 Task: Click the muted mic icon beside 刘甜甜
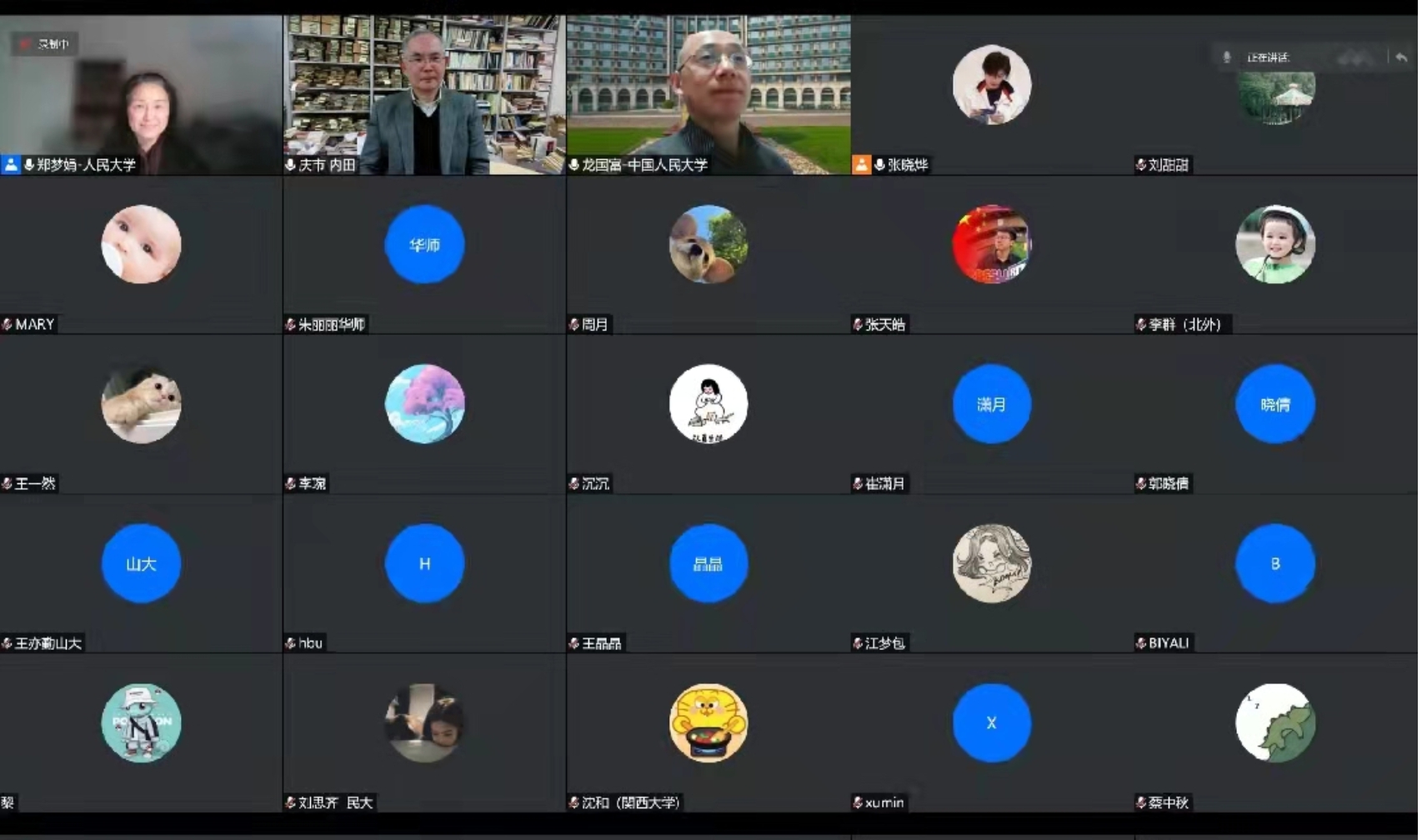pos(1141,165)
